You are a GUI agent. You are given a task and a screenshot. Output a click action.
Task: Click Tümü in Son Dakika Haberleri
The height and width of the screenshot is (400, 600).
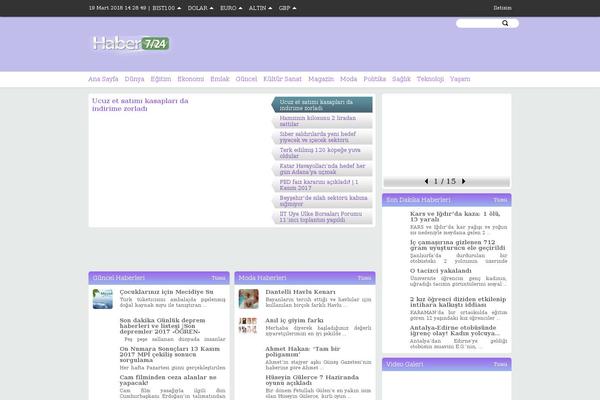[500, 200]
